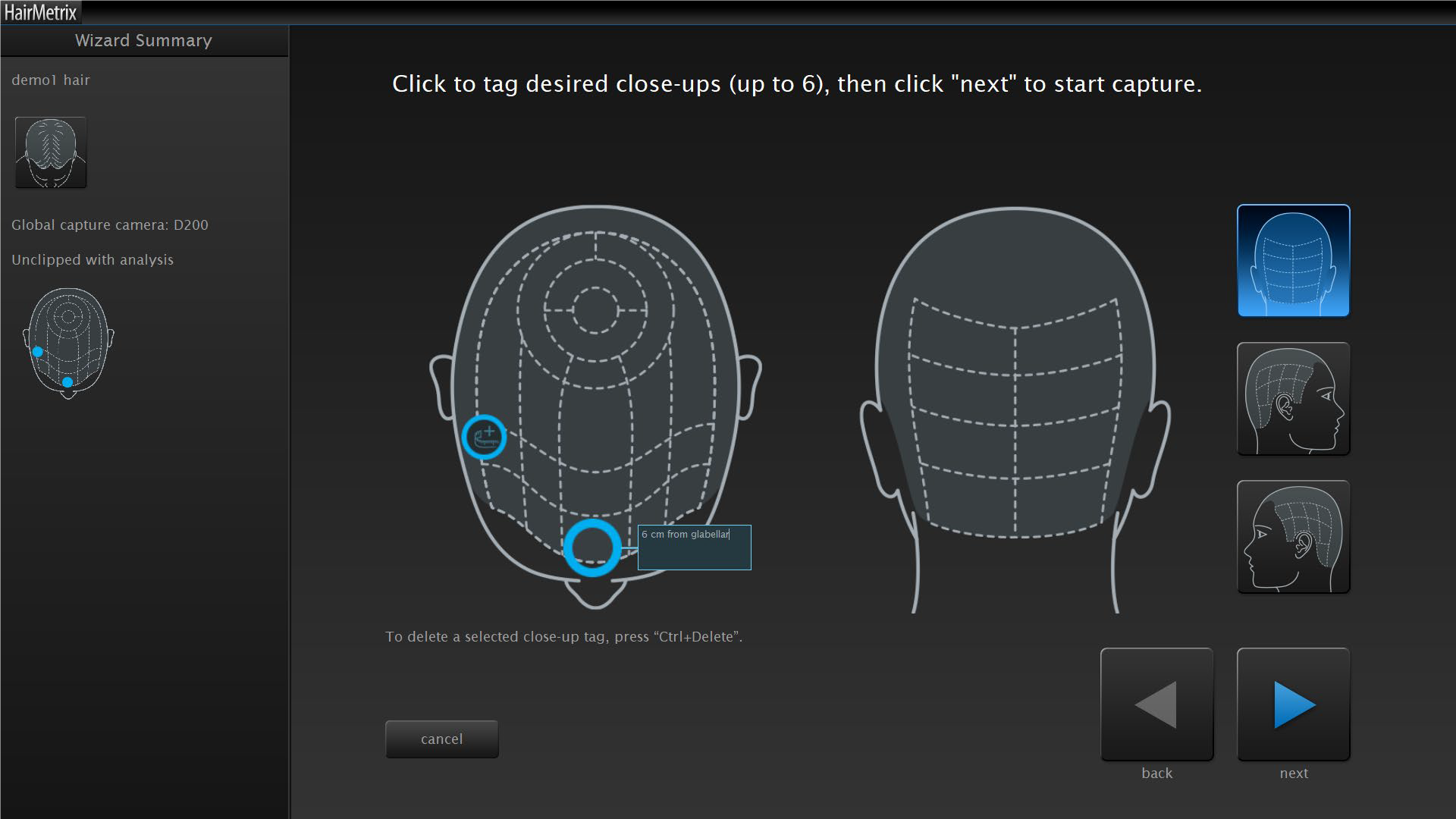Select the thick blue ring tag near forehead

(x=592, y=548)
